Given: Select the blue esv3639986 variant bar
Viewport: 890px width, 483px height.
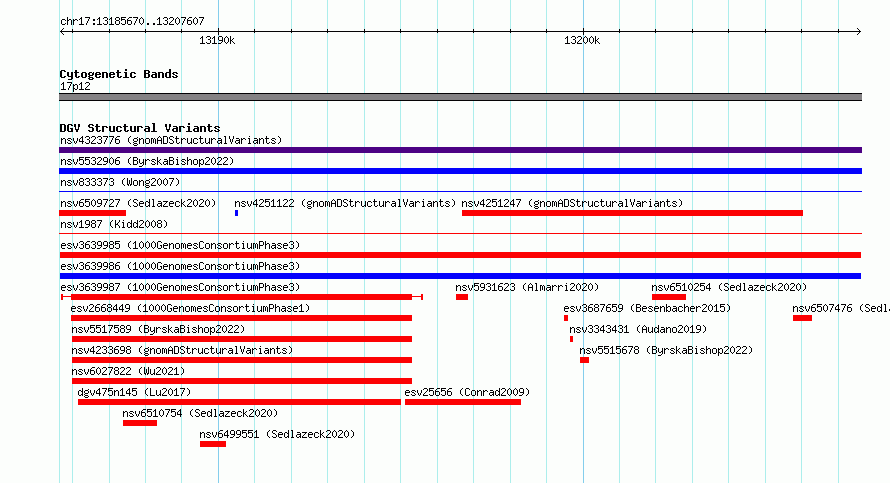Looking at the screenshot, I should click(x=460, y=276).
